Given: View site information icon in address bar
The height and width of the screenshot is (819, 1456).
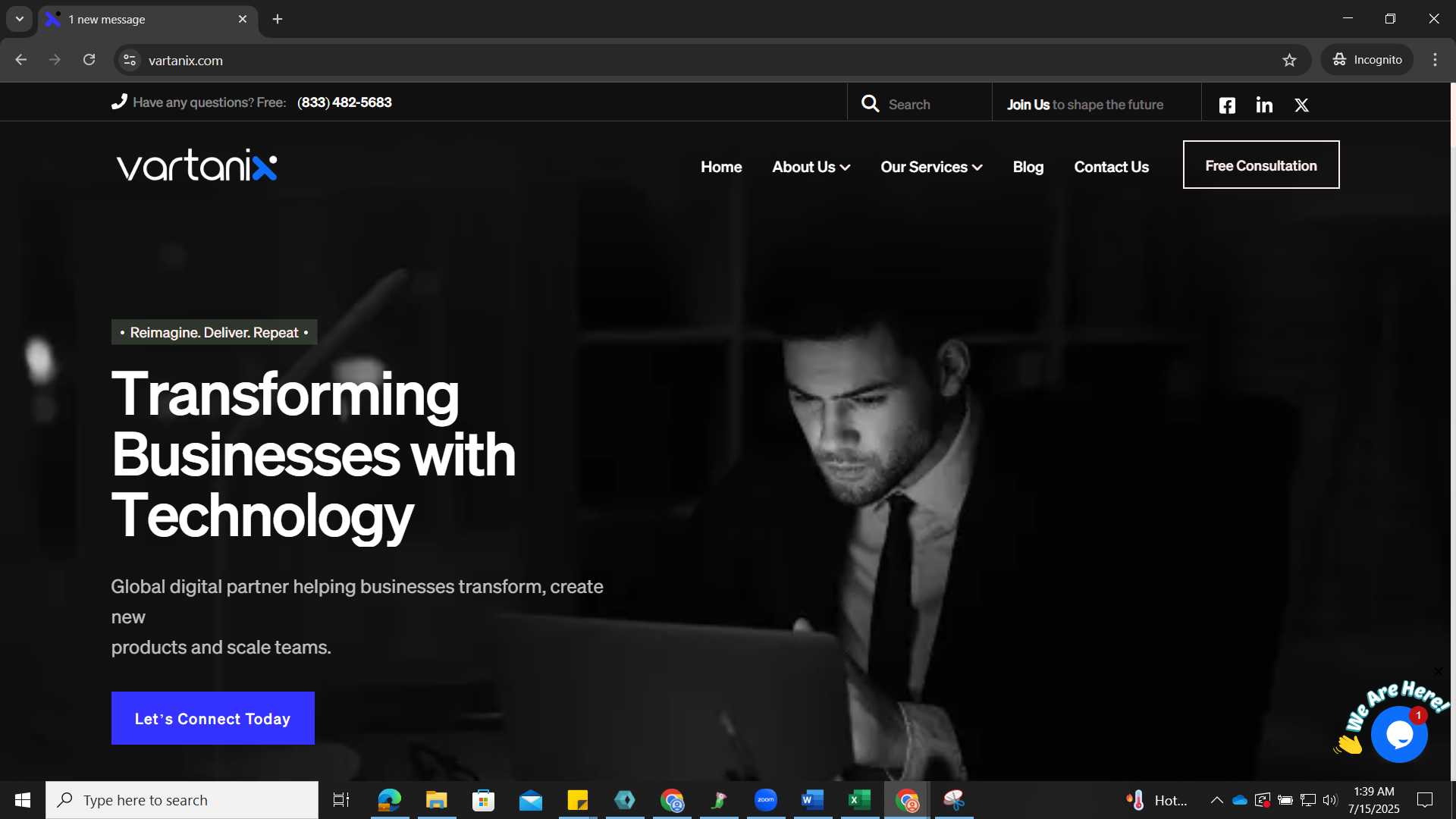Looking at the screenshot, I should [x=130, y=60].
